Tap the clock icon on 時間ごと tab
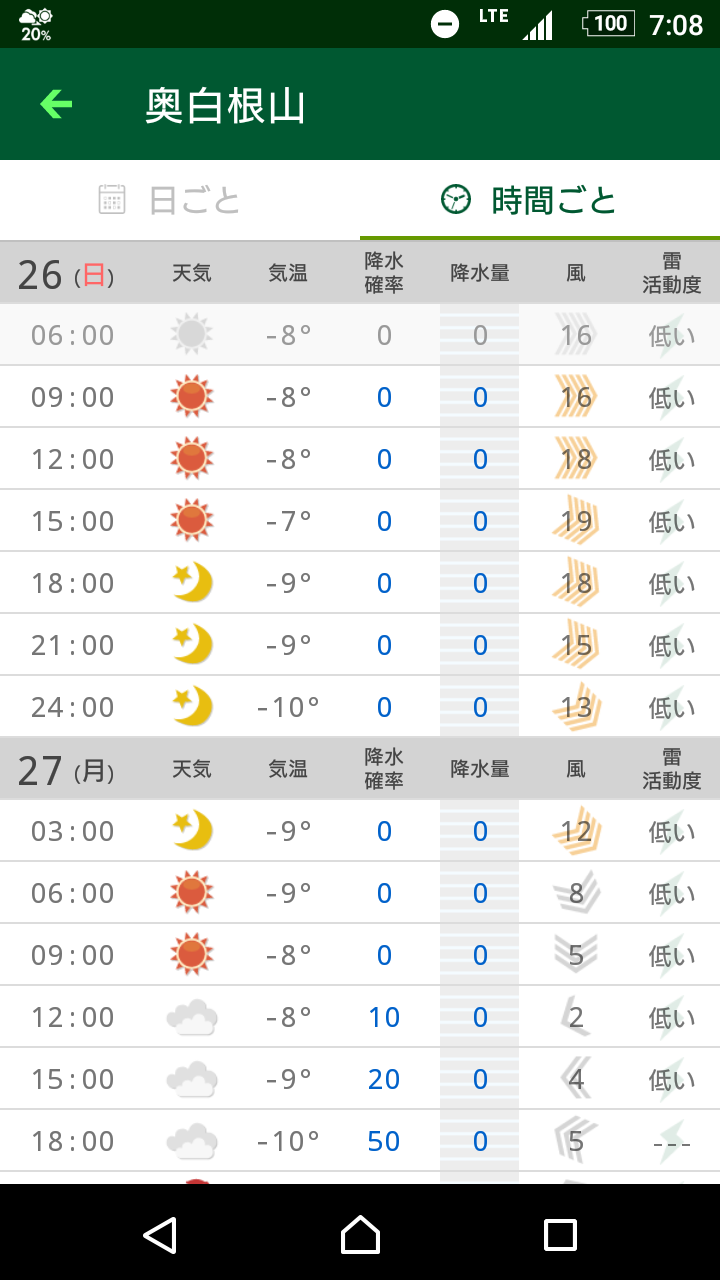 (x=456, y=200)
